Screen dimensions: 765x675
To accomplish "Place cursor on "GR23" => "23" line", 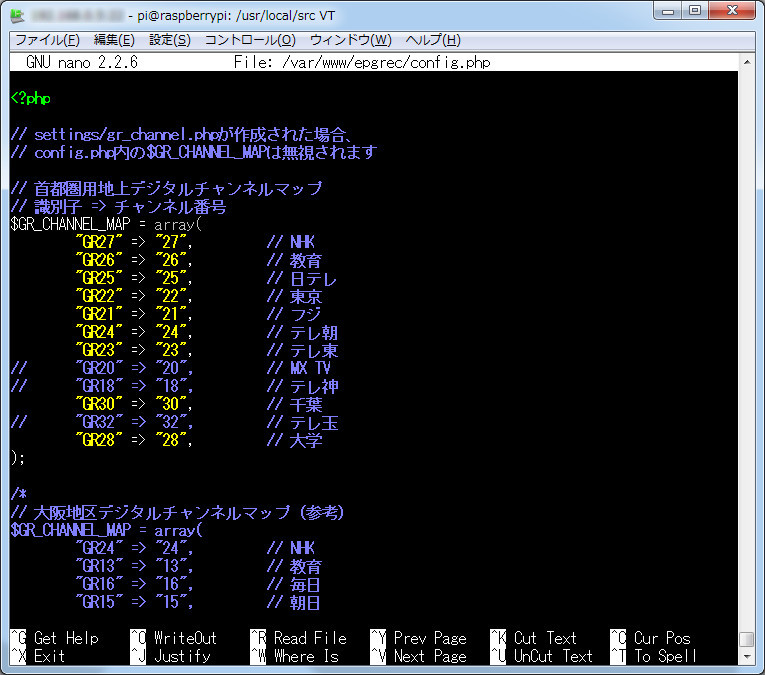I will (x=134, y=350).
